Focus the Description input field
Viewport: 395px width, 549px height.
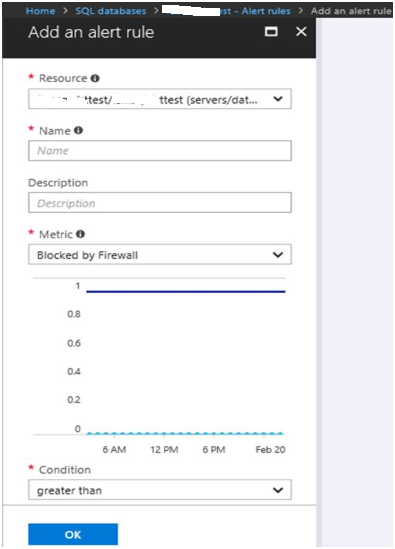[x=160, y=202]
